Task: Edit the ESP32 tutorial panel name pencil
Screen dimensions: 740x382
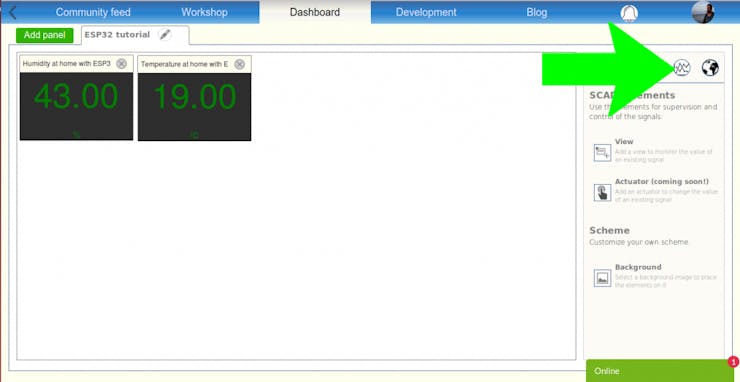Action: click(x=165, y=34)
